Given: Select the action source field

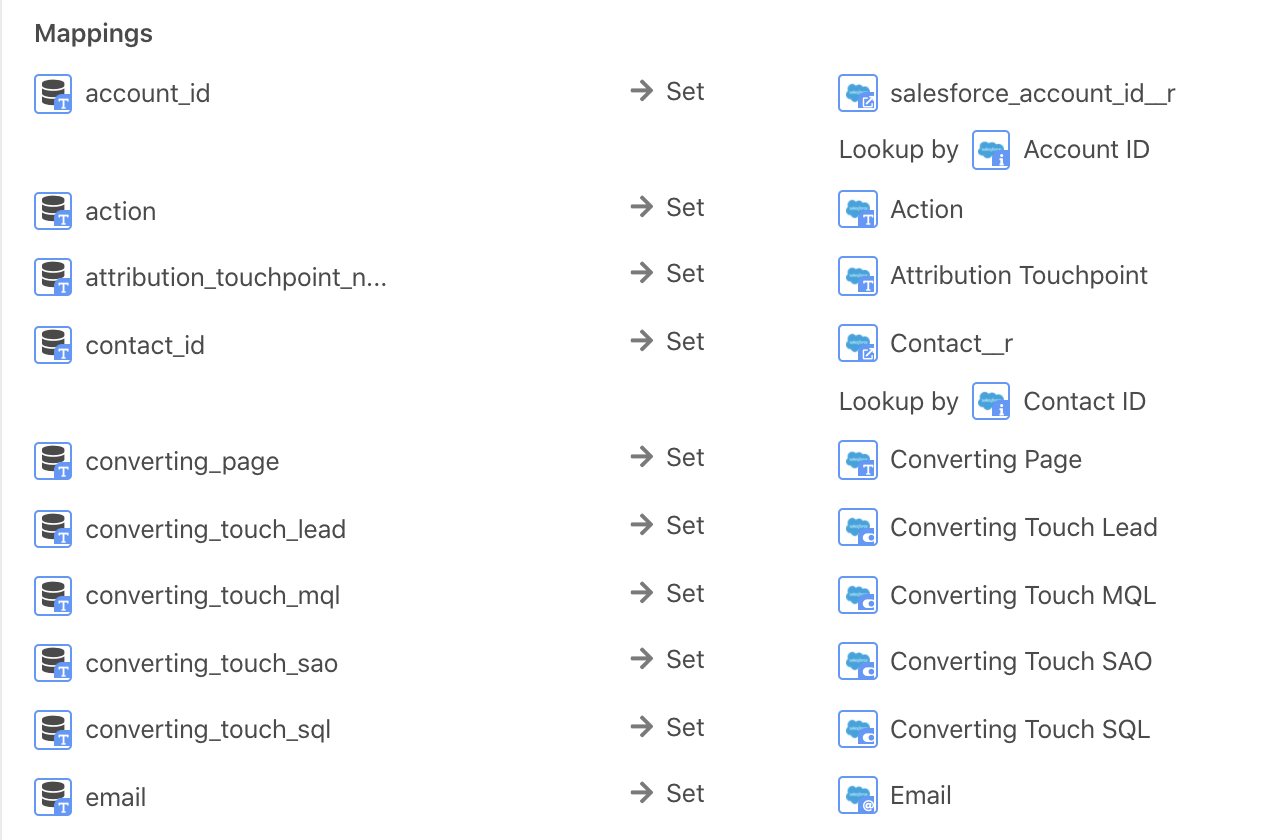Looking at the screenshot, I should point(121,211).
